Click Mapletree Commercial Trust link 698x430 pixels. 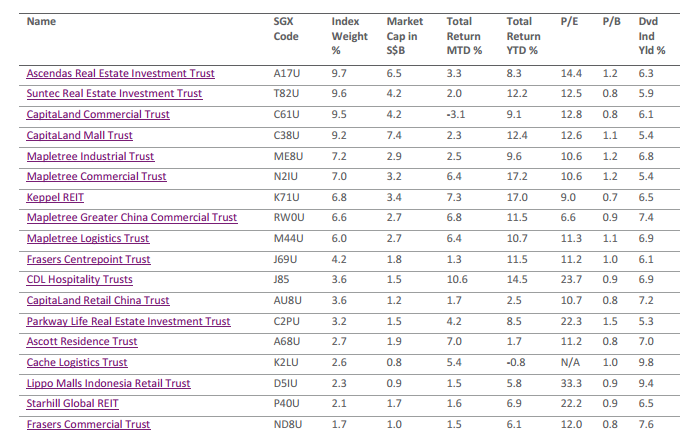[x=96, y=177]
